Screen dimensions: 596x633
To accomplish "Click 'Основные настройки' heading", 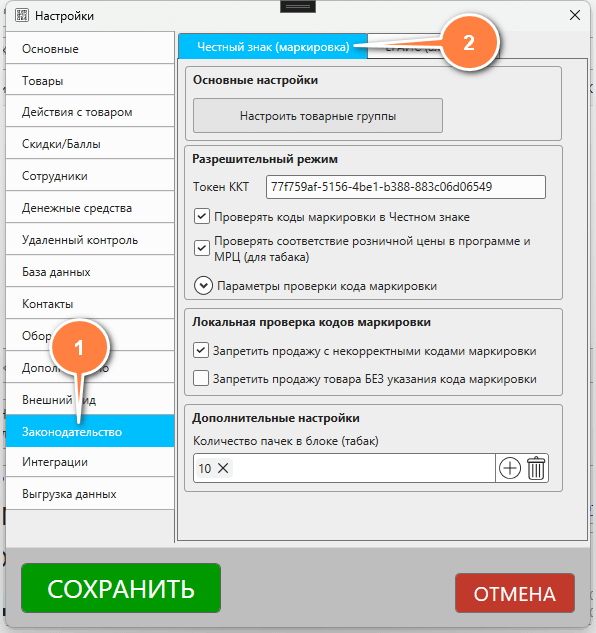I will coord(255,80).
